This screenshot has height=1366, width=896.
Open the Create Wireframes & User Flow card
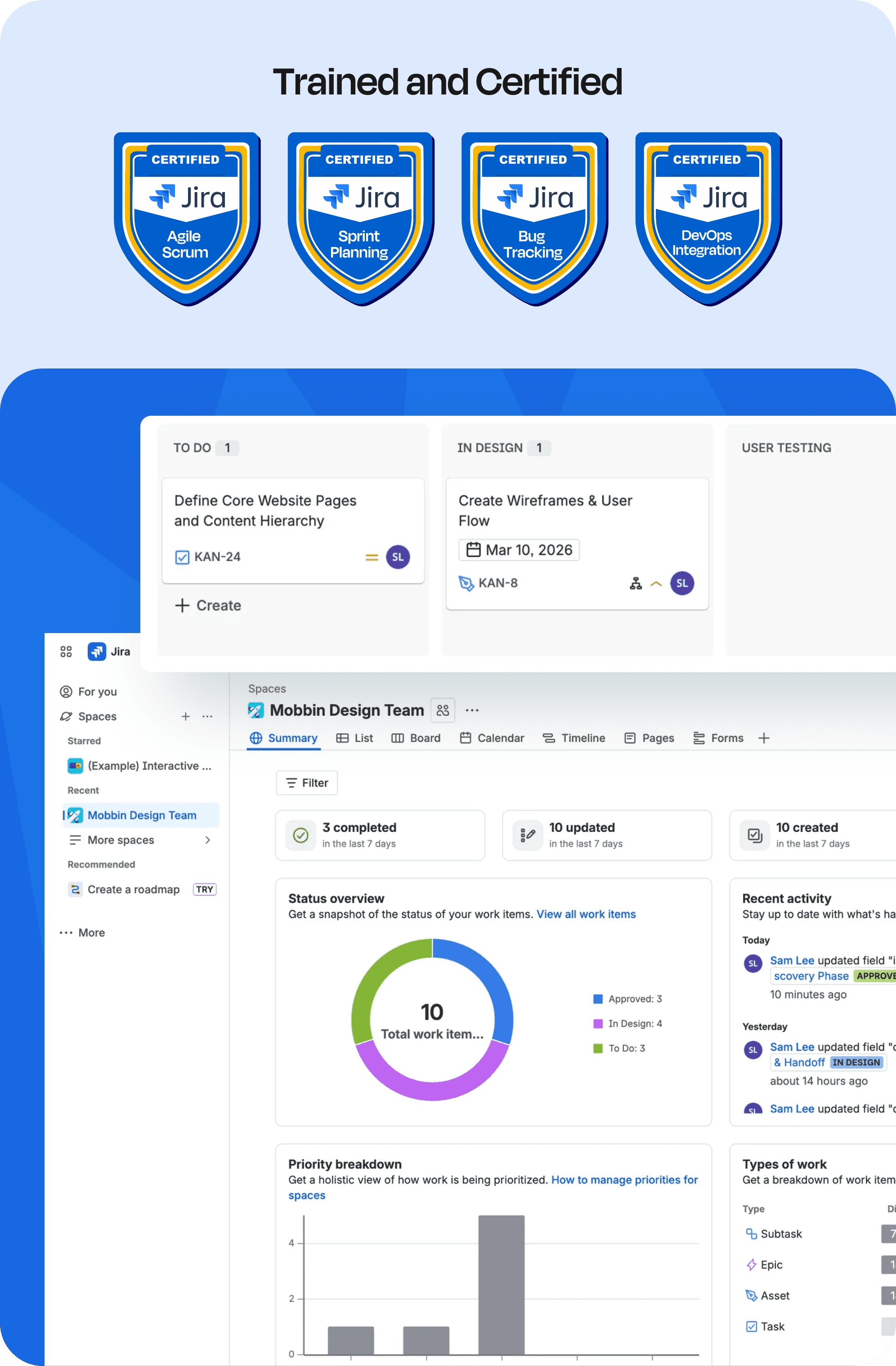[577, 544]
